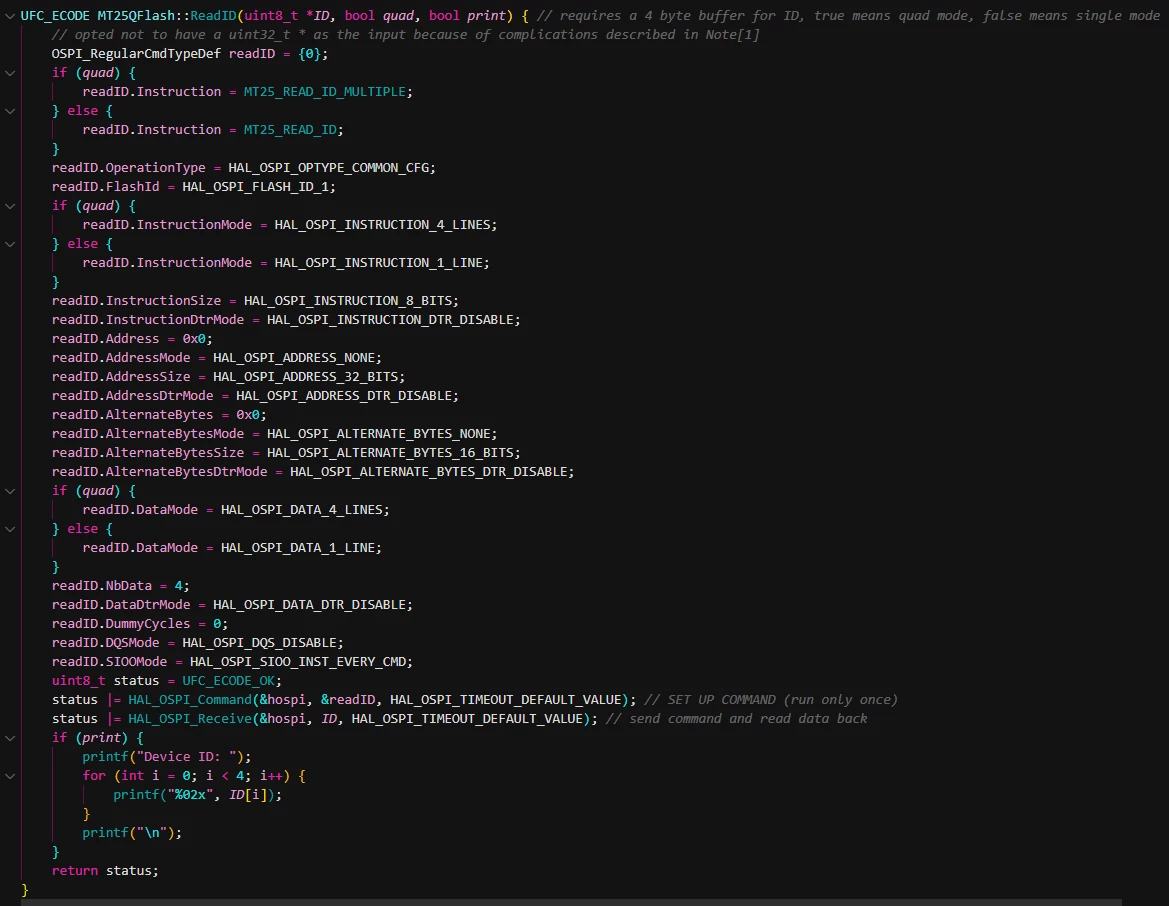Select the MT25_READ_ID_MULTIPLE macro token
The image size is (1169, 906).
click(324, 92)
